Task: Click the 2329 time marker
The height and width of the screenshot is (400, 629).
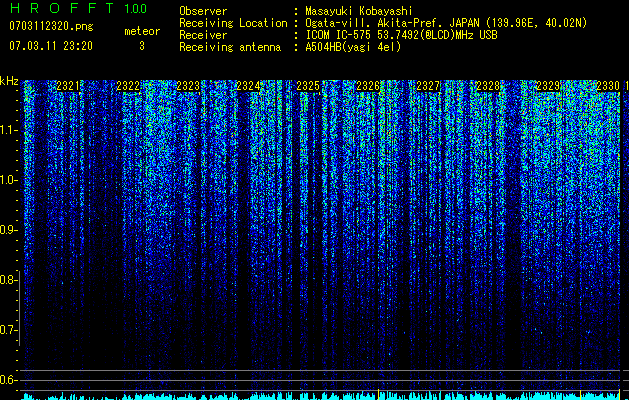Action: (548, 86)
